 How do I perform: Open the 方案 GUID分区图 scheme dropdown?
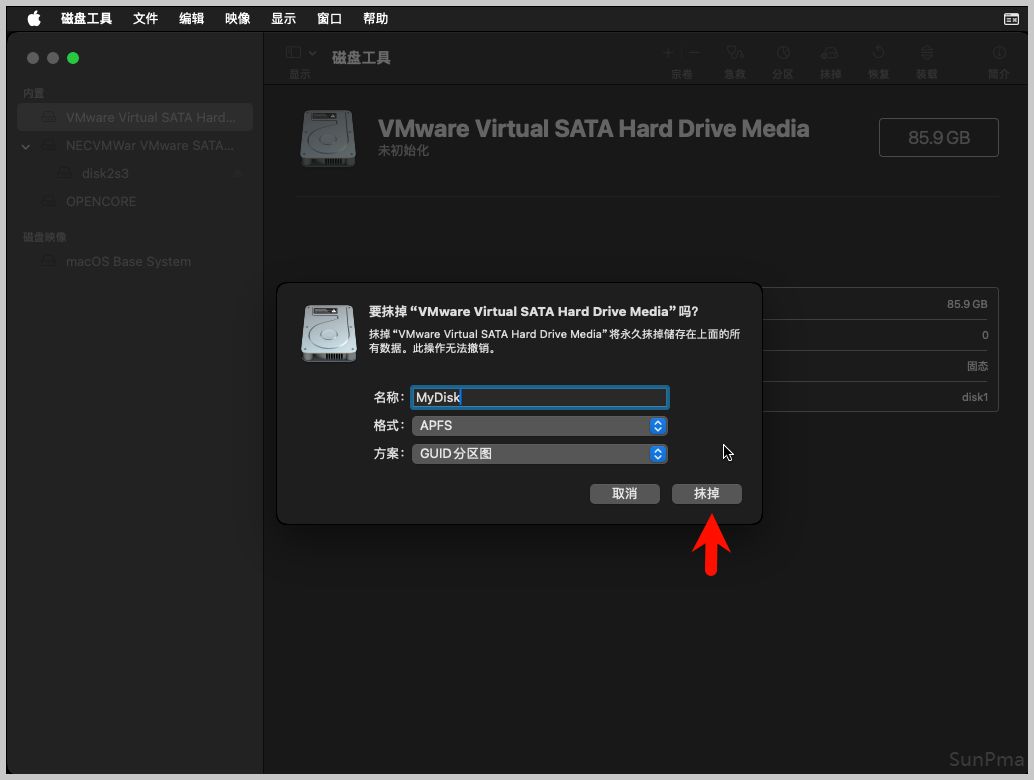[x=540, y=454]
